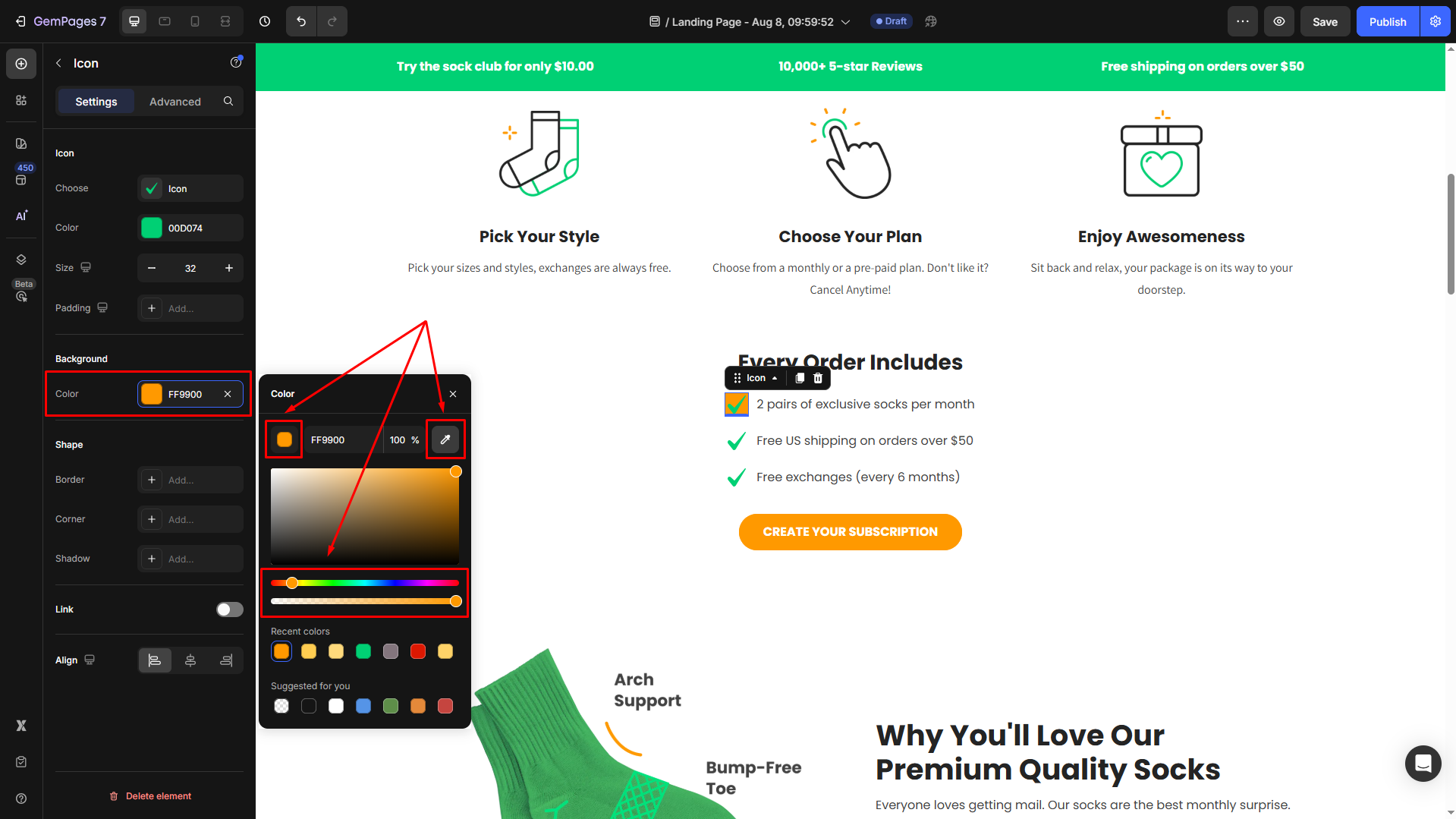The image size is (1456, 819).
Task: Select center alignment option
Action: [x=190, y=660]
